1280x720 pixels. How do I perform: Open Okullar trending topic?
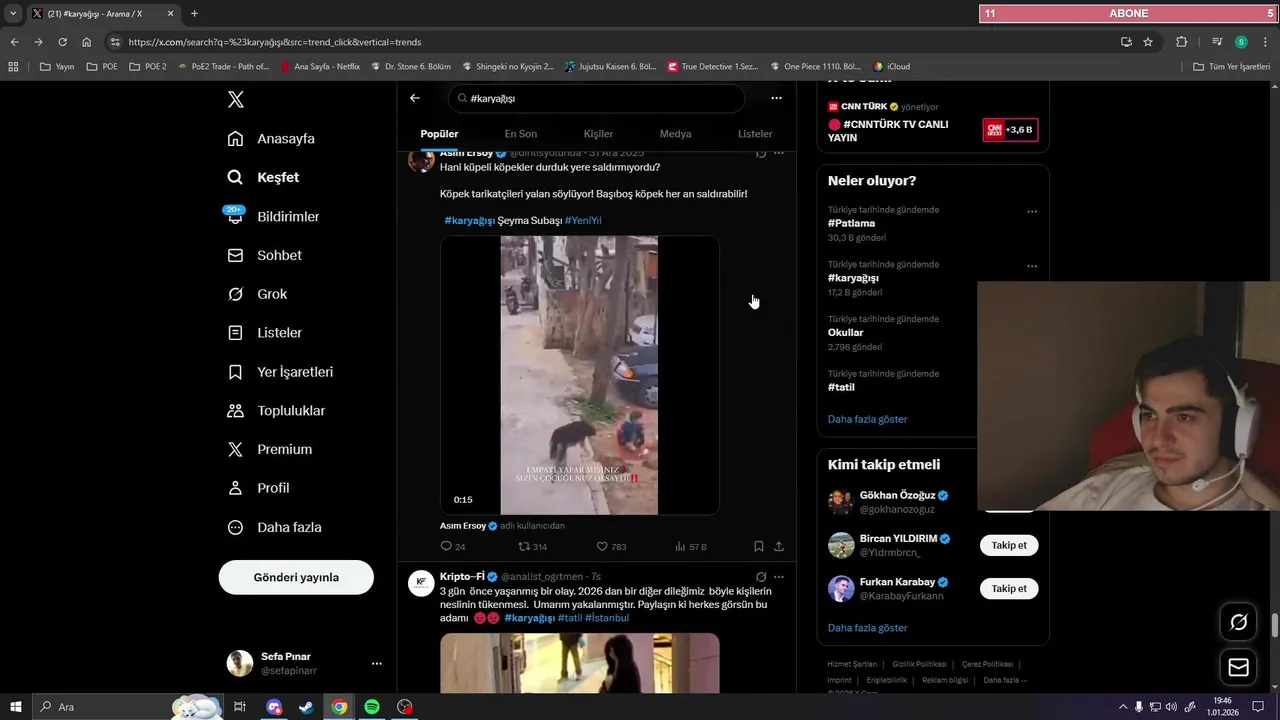click(845, 332)
